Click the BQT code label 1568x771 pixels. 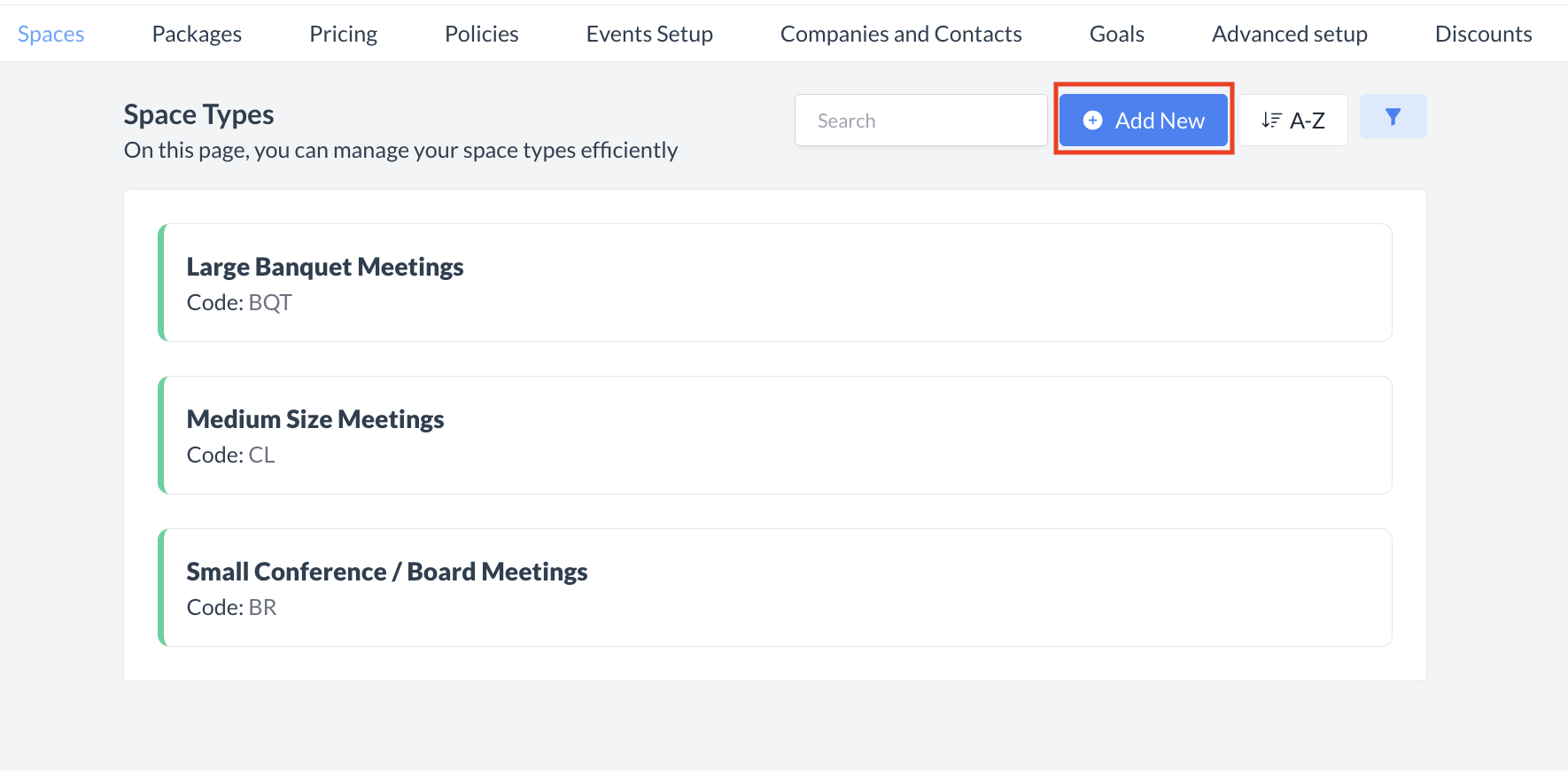pyautogui.click(x=270, y=303)
